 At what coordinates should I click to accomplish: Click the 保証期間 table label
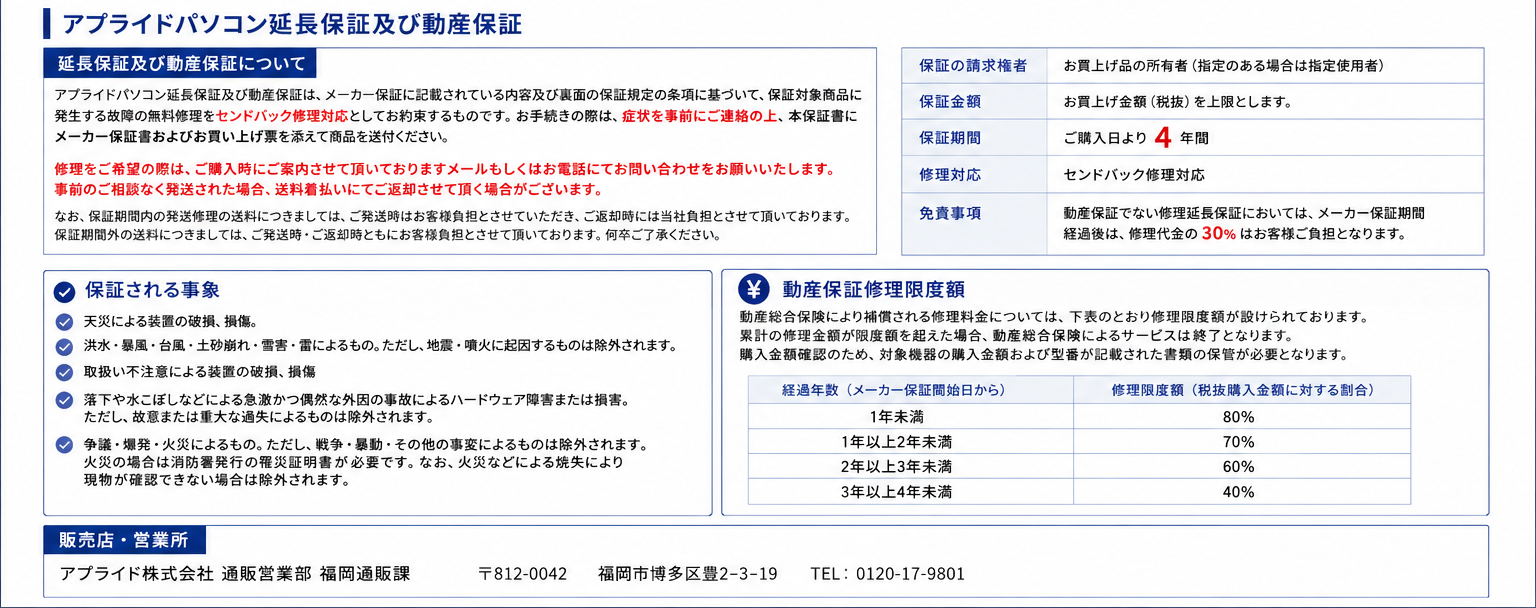coord(949,137)
